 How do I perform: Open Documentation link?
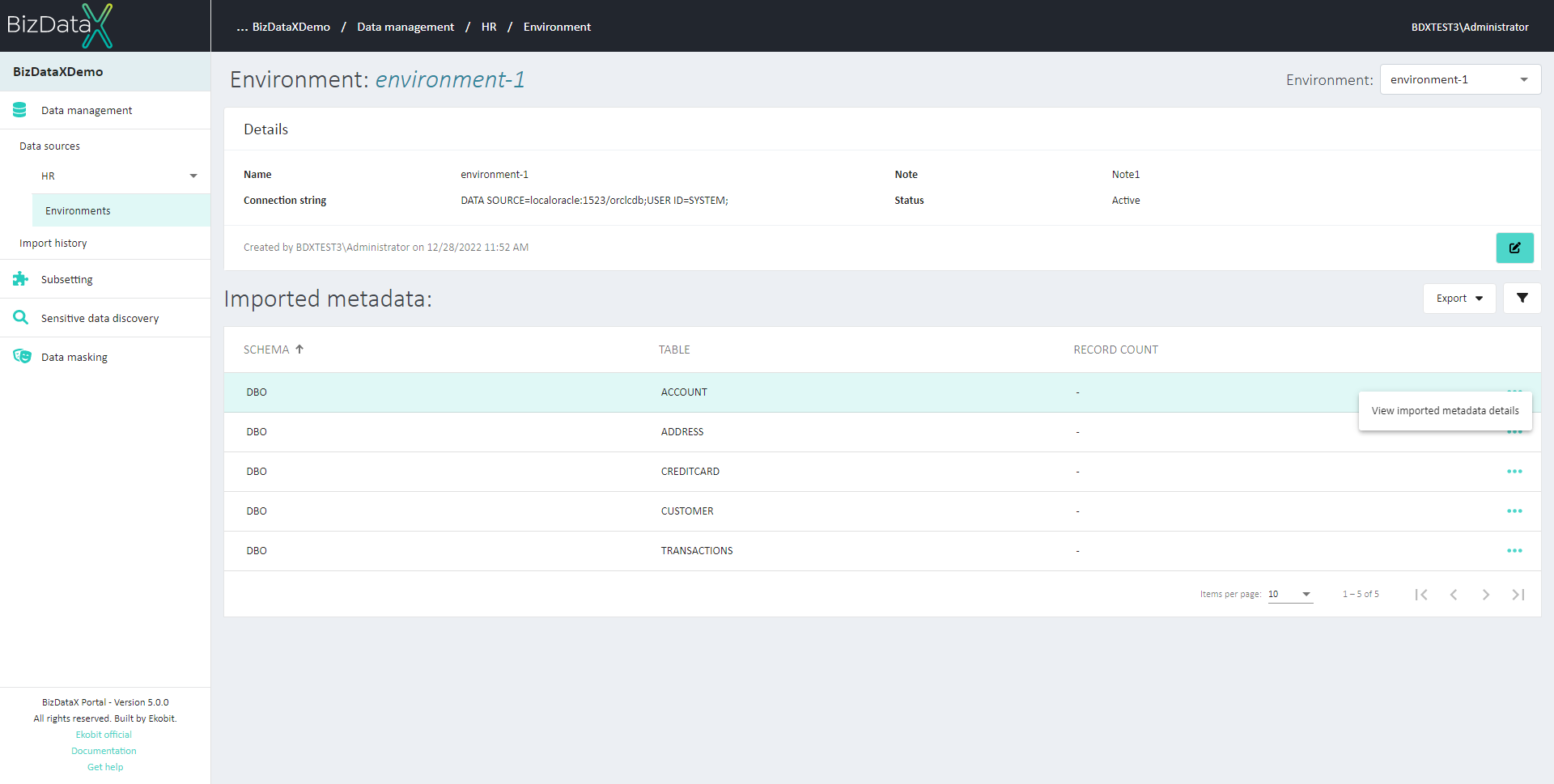pos(104,751)
